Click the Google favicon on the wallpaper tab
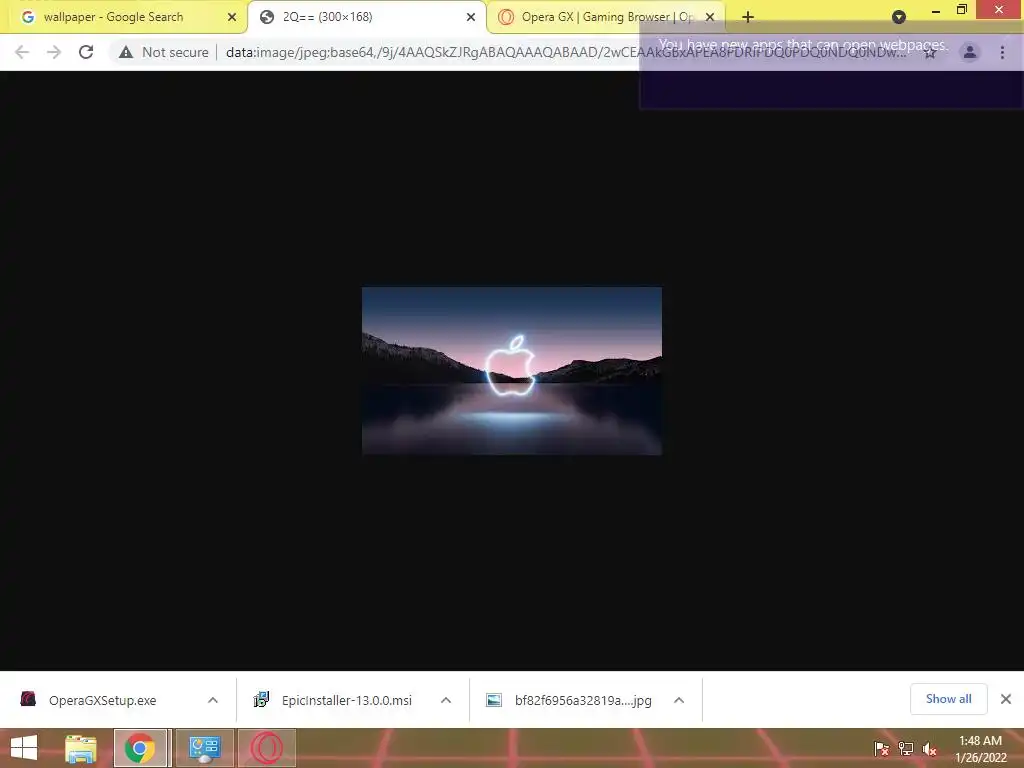 tap(28, 17)
